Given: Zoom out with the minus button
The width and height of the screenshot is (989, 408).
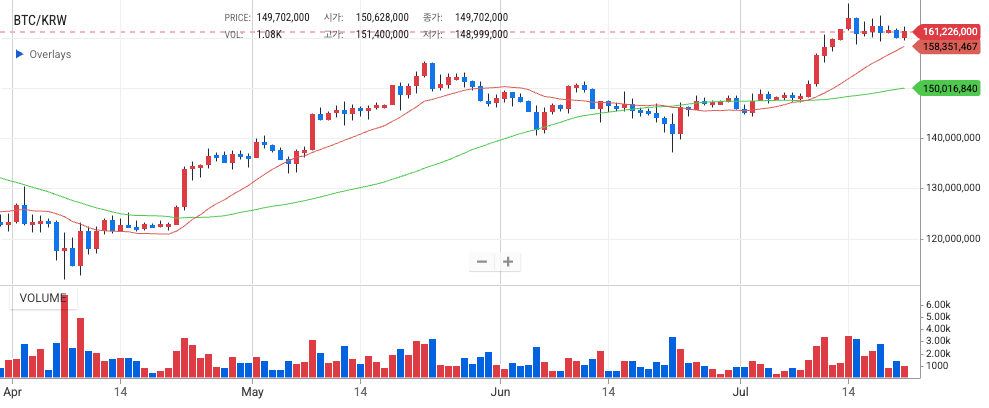Looking at the screenshot, I should (482, 262).
